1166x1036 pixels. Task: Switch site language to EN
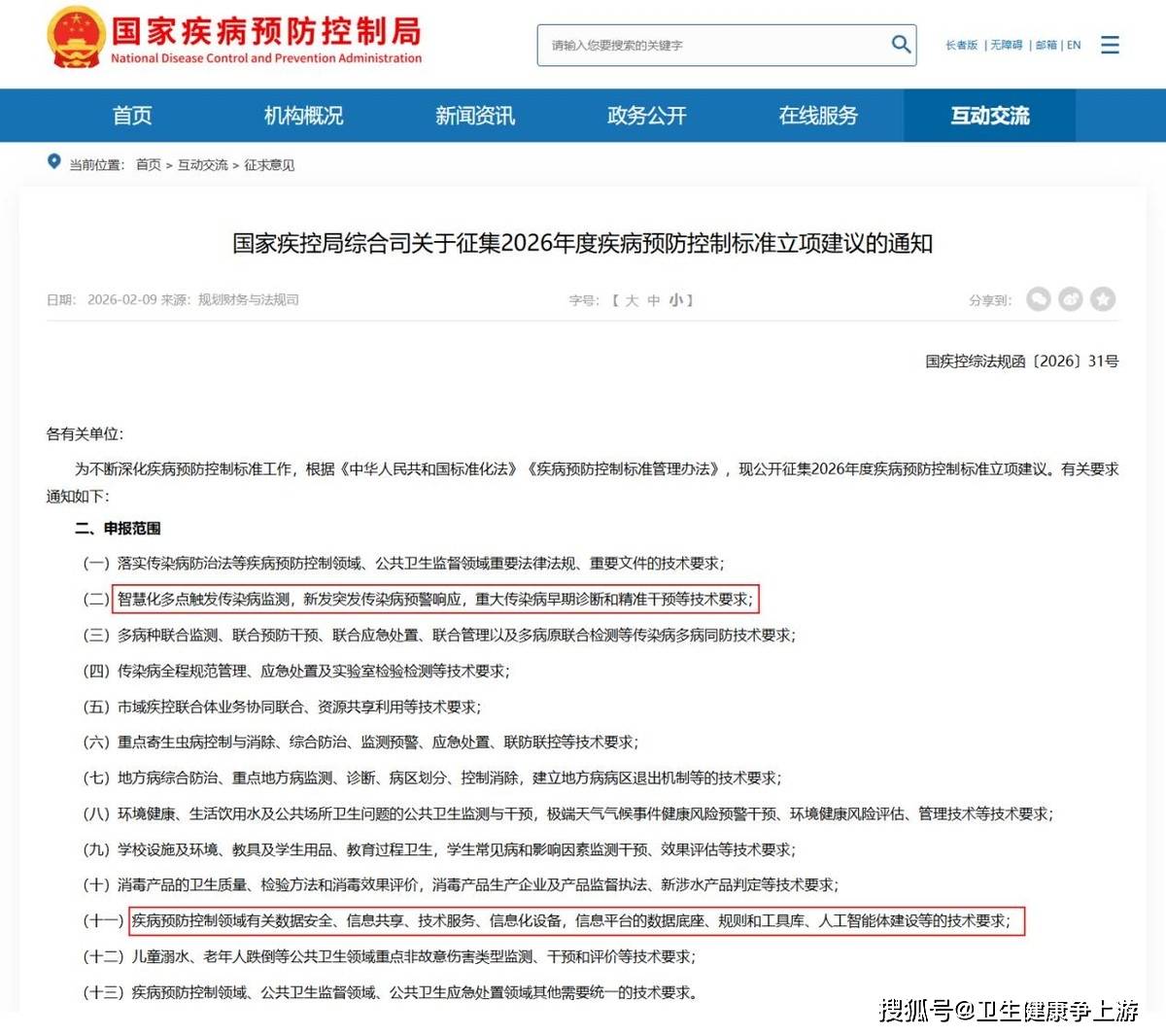(1074, 45)
